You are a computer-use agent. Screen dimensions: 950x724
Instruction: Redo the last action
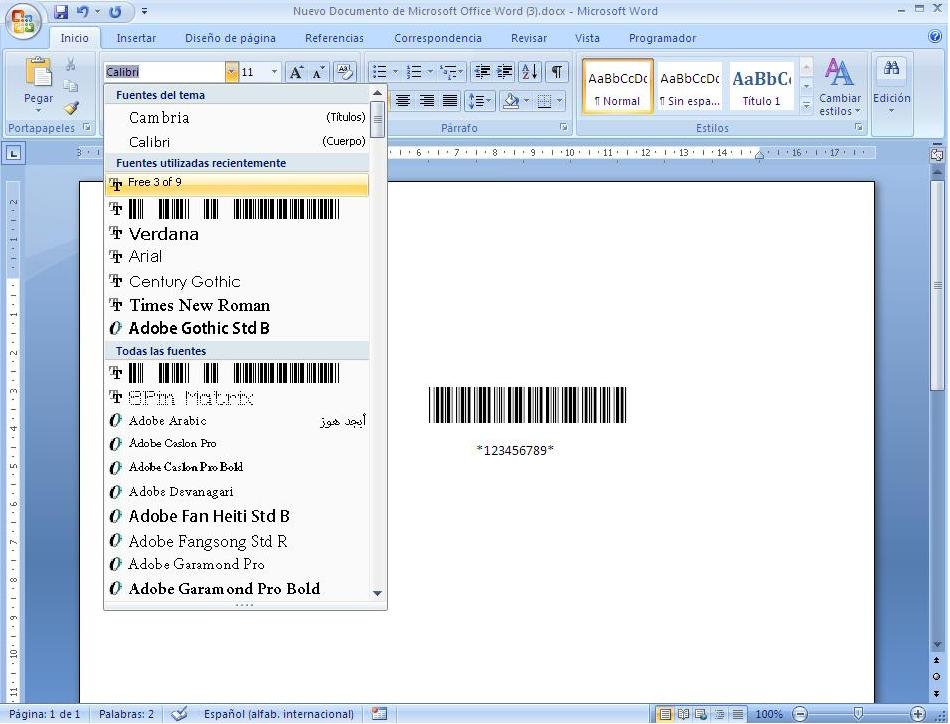115,12
